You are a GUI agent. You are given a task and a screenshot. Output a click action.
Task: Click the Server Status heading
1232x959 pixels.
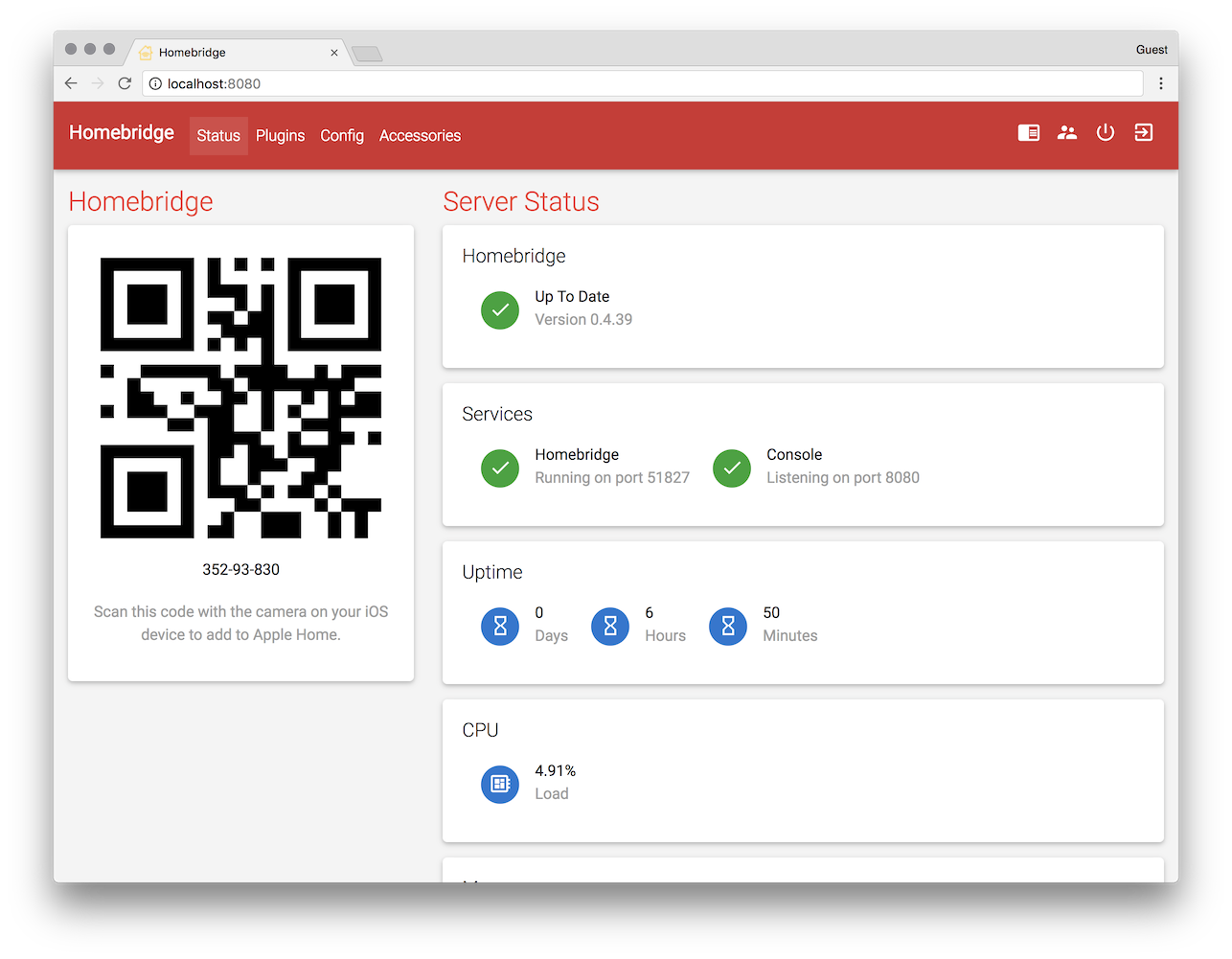[521, 202]
